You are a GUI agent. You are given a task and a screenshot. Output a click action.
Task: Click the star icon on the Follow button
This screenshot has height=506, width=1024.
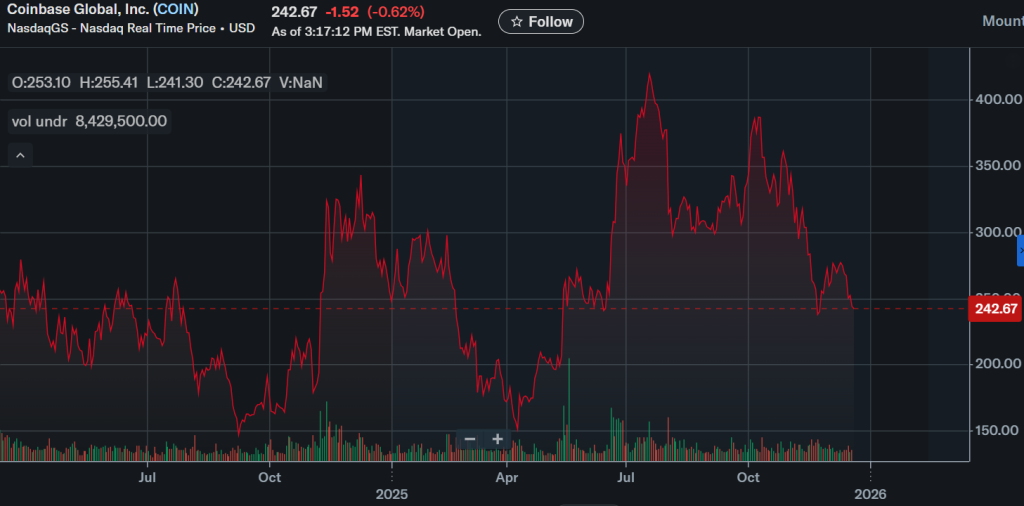click(x=516, y=22)
